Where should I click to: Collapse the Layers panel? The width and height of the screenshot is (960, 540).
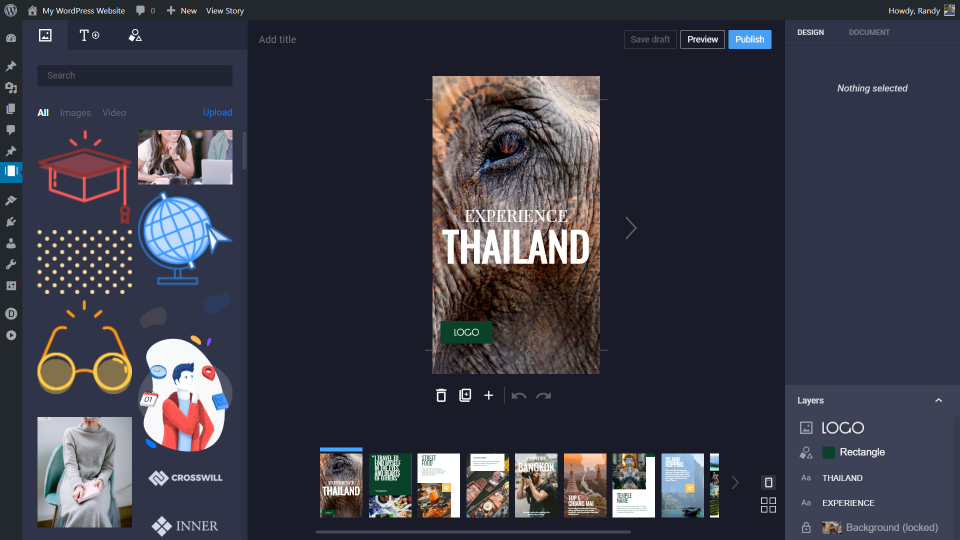click(938, 400)
